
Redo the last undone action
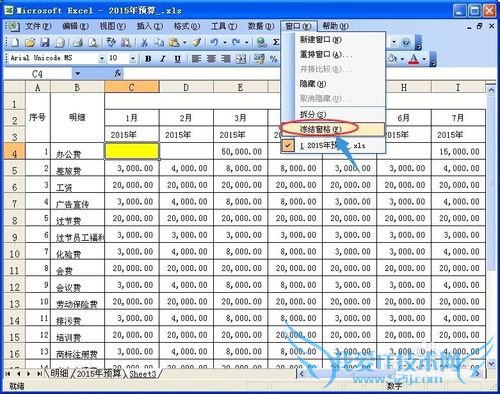[x=236, y=43]
